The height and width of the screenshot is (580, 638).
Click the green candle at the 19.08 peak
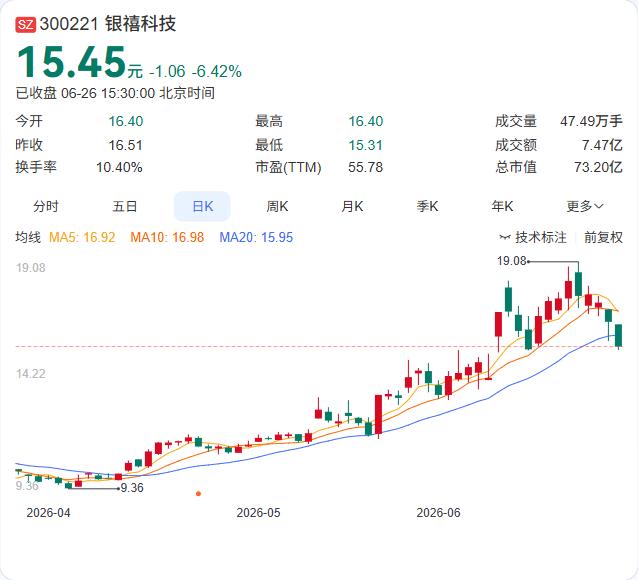coord(578,284)
